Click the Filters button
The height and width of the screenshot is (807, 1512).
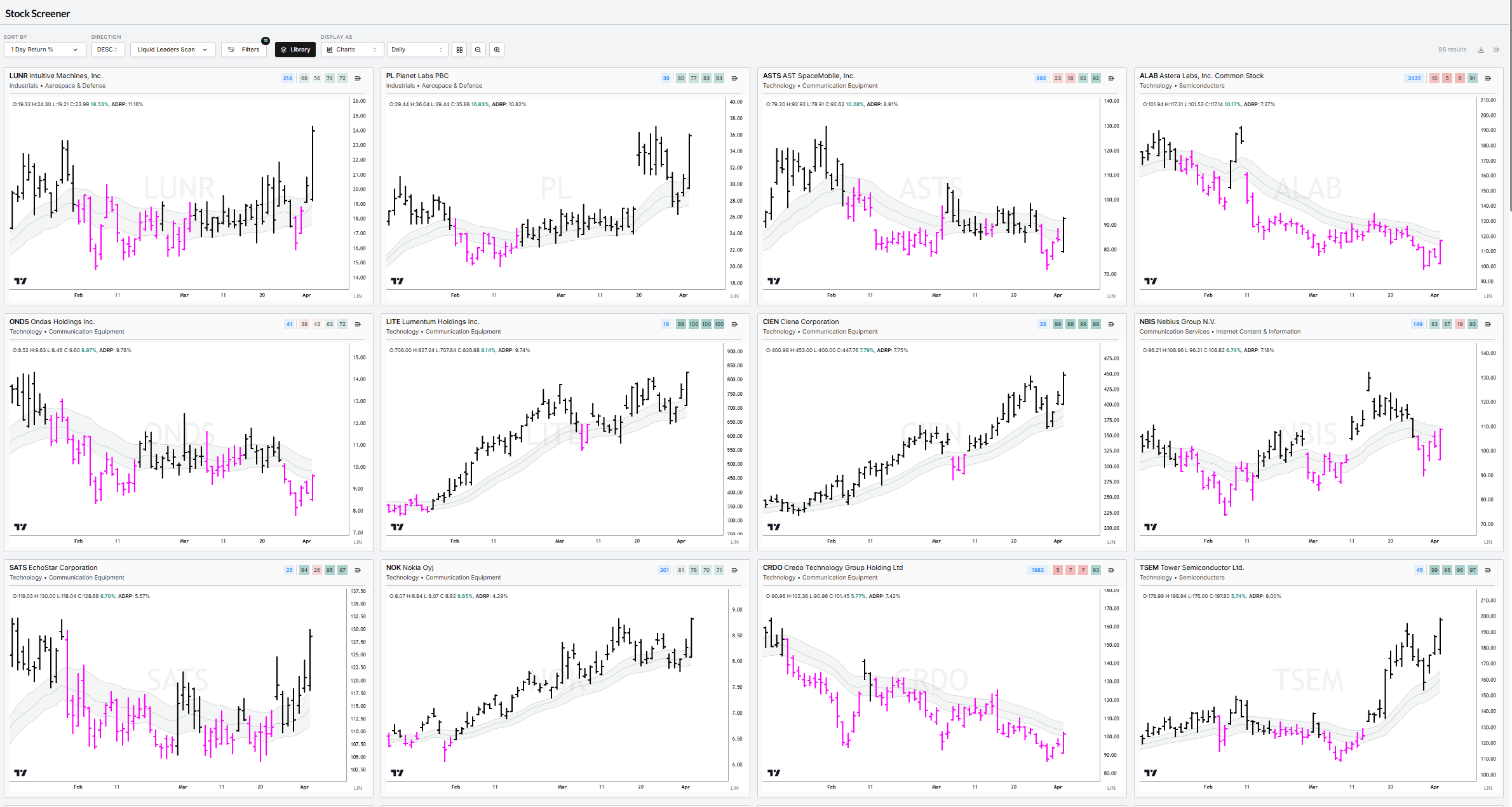(244, 50)
